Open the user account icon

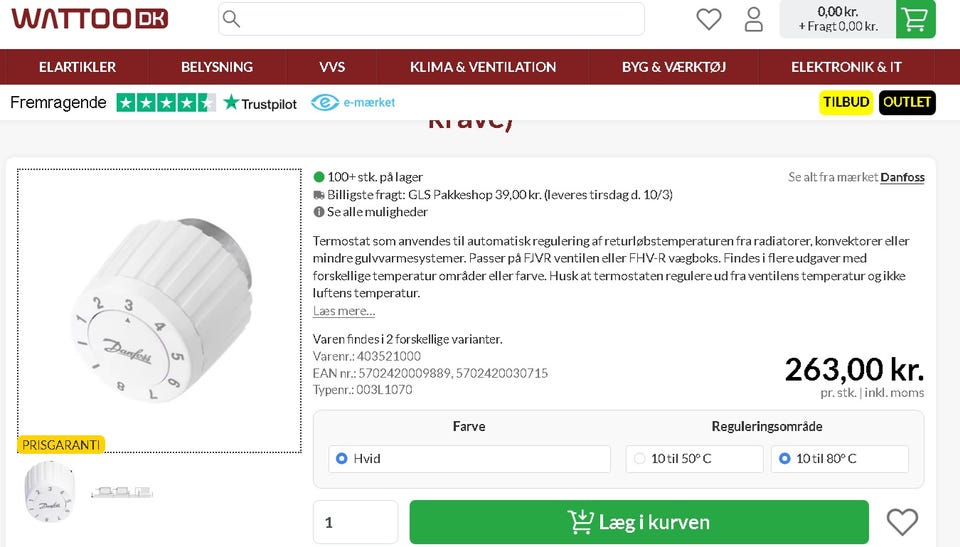click(754, 19)
